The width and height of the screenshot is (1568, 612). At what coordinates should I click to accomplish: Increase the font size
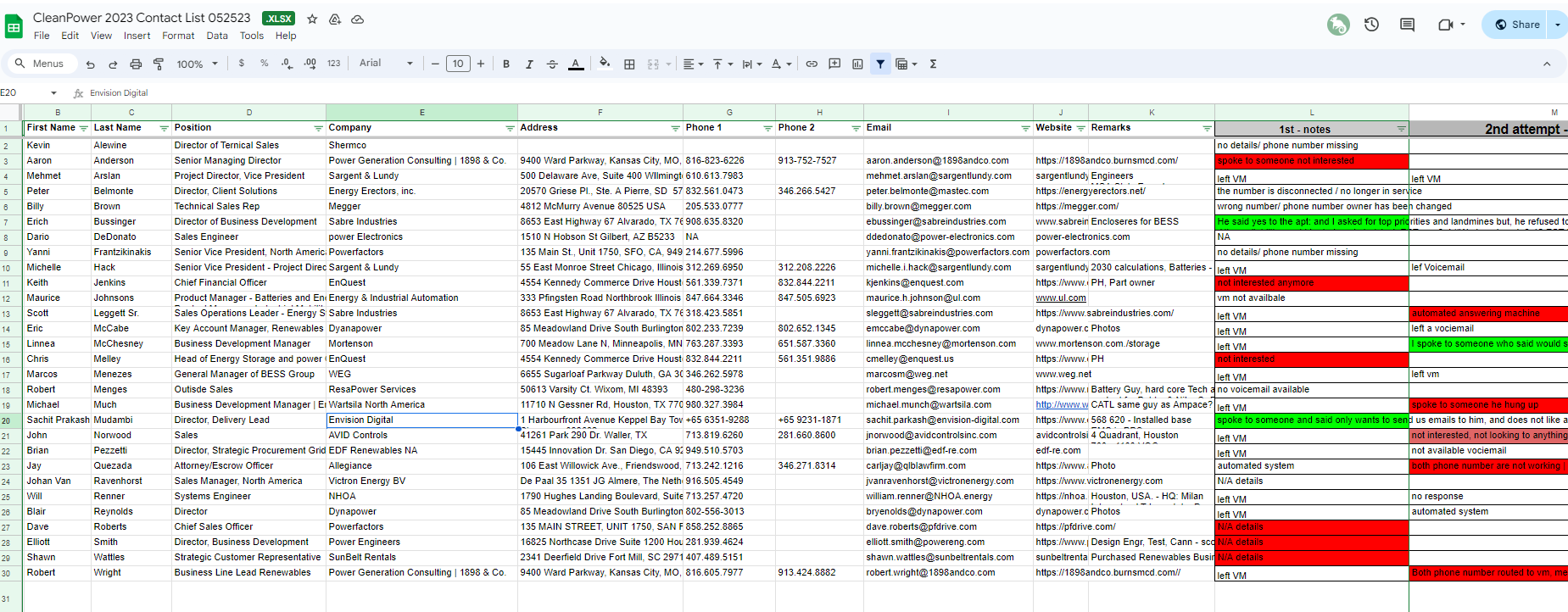click(x=481, y=64)
